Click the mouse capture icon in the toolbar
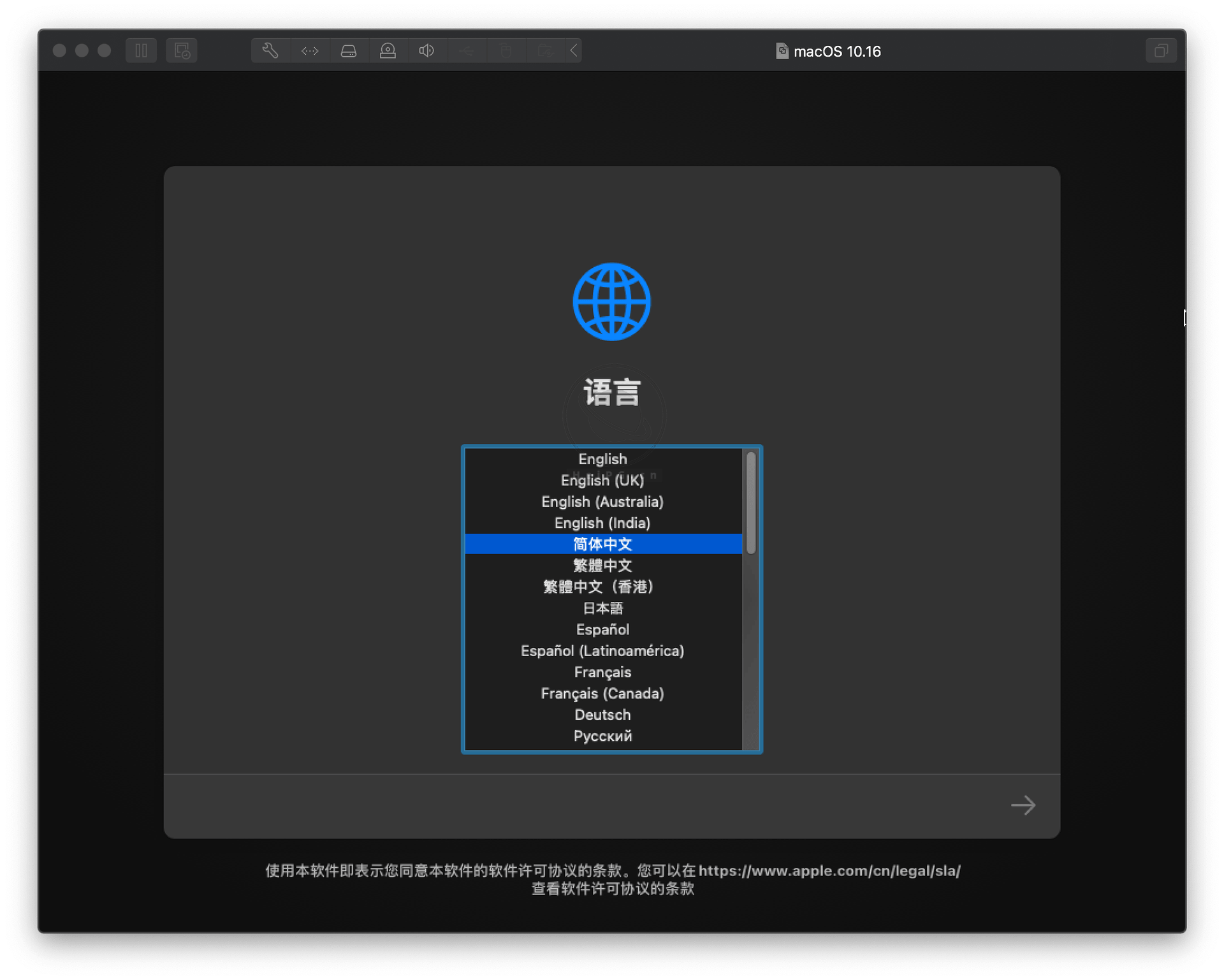 [x=507, y=50]
